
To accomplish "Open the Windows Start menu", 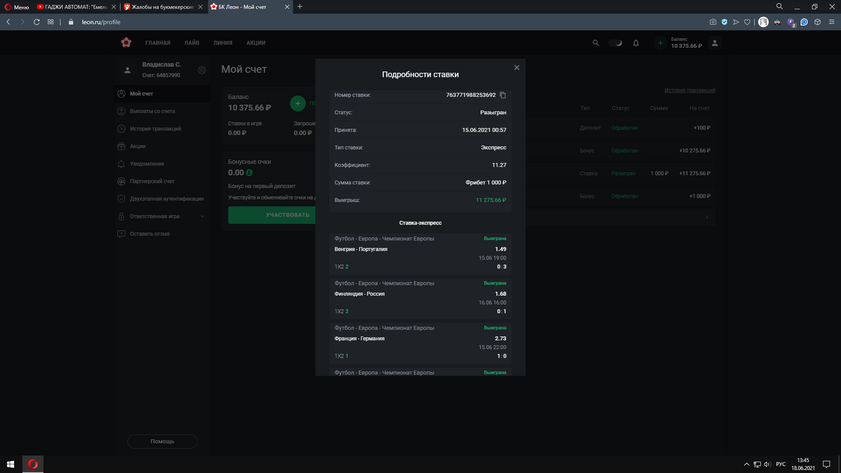I will pos(10,464).
